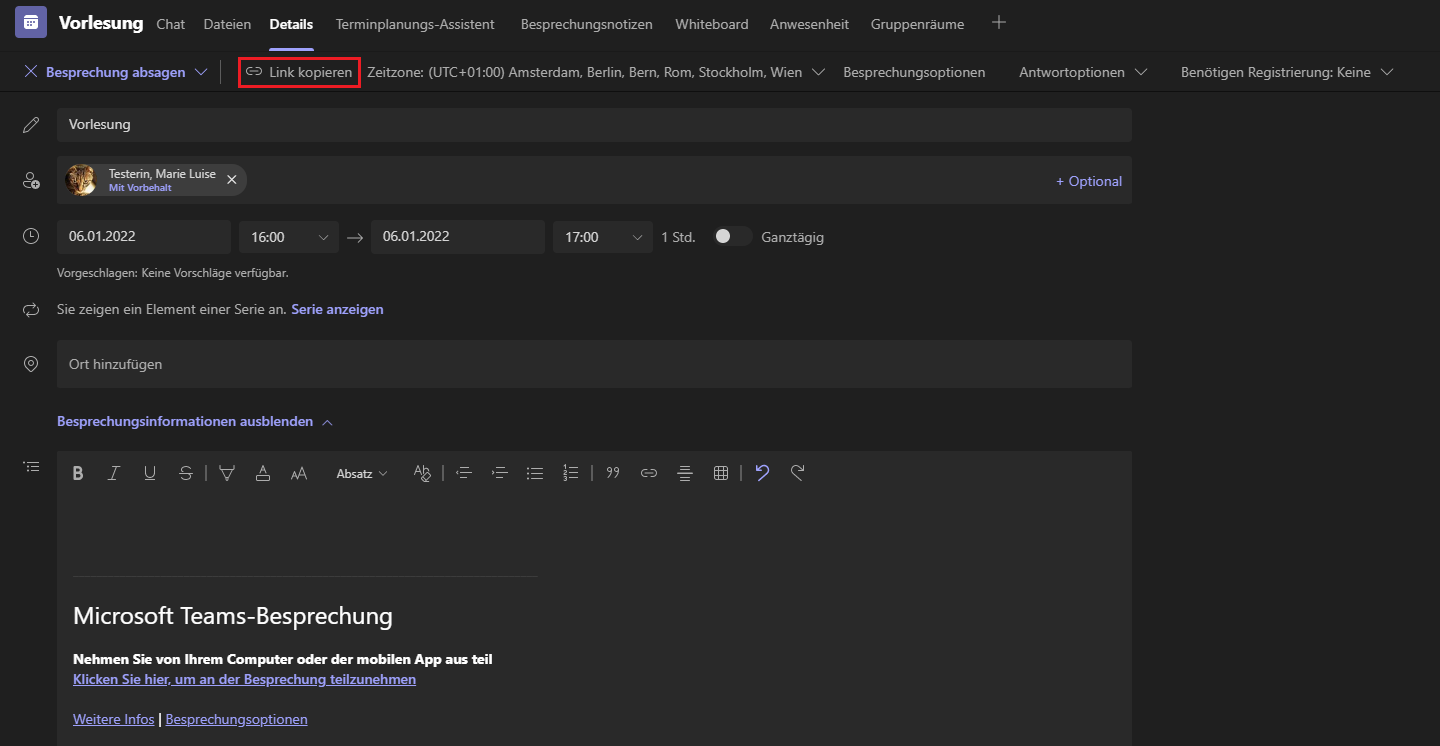Insert a horizontal rule
Image resolution: width=1440 pixels, height=746 pixels.
685,473
